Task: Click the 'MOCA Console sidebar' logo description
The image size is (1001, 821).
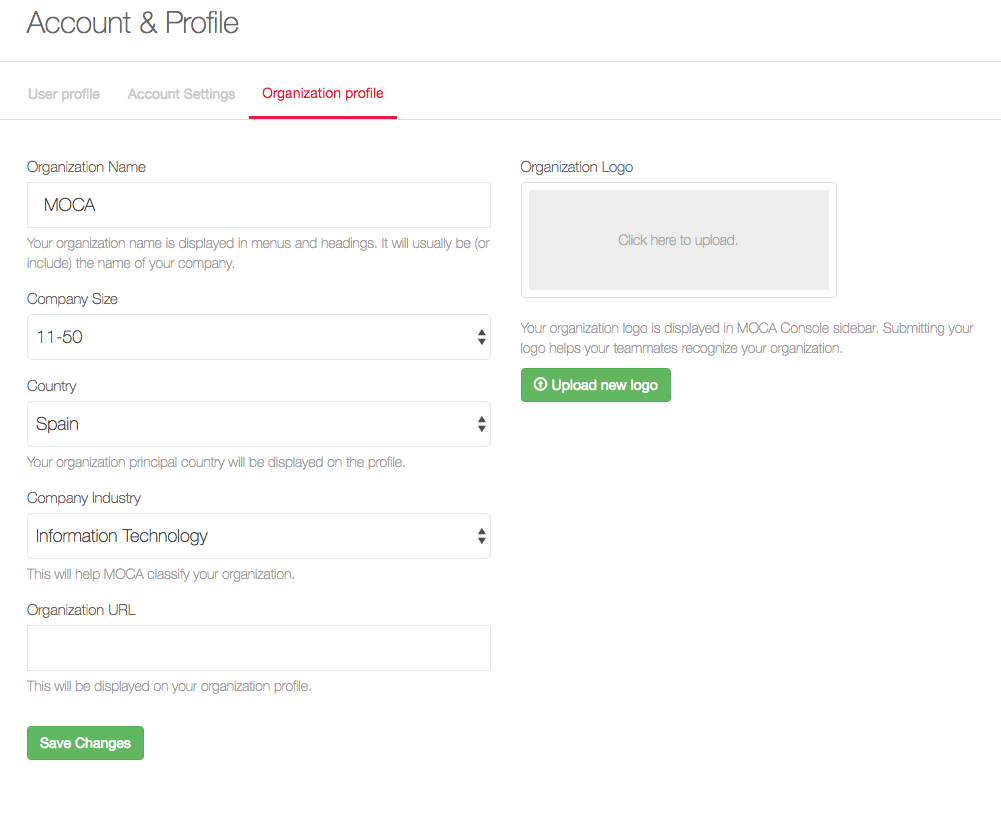Action: [x=747, y=338]
